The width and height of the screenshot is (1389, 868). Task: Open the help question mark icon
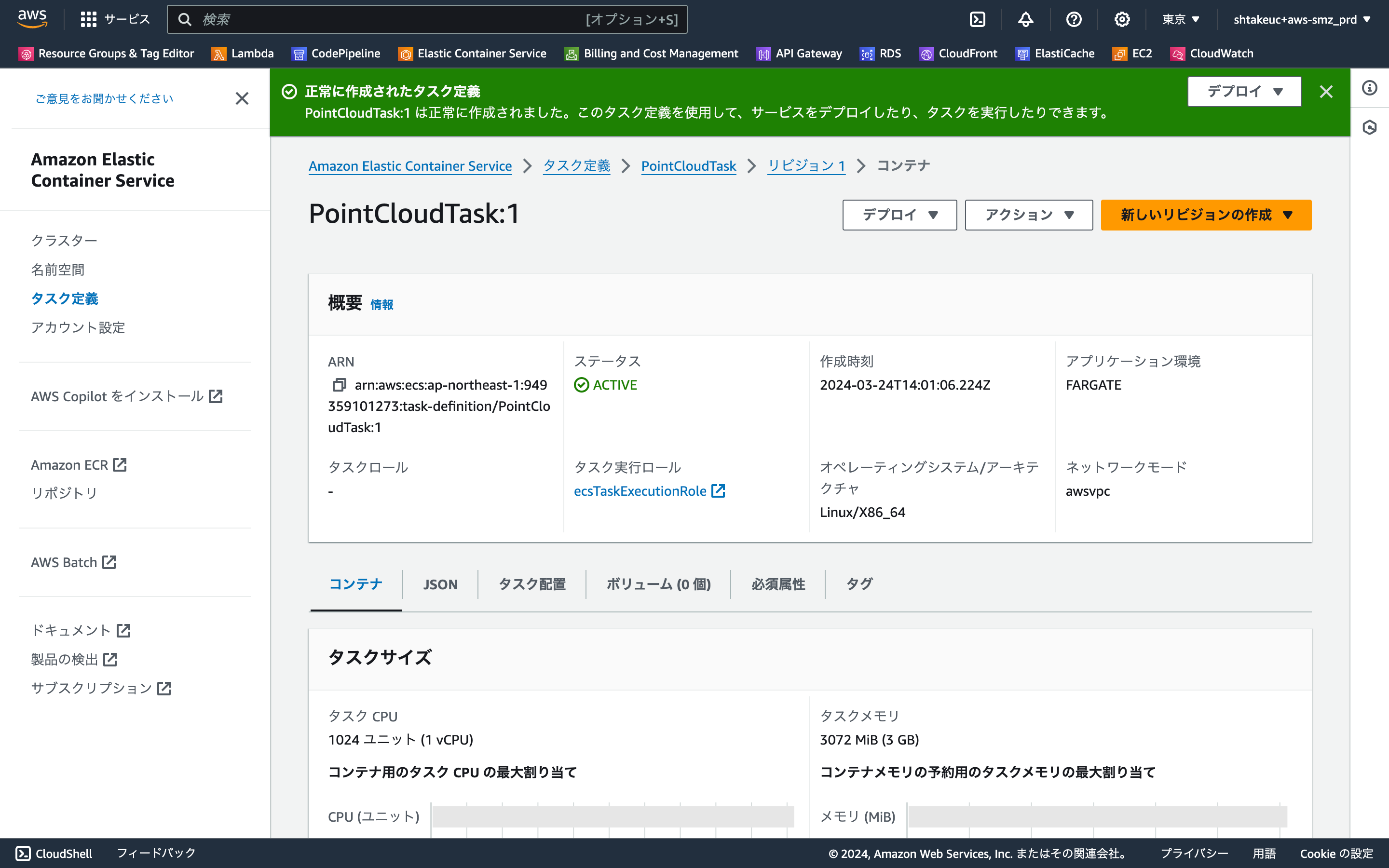point(1074,19)
